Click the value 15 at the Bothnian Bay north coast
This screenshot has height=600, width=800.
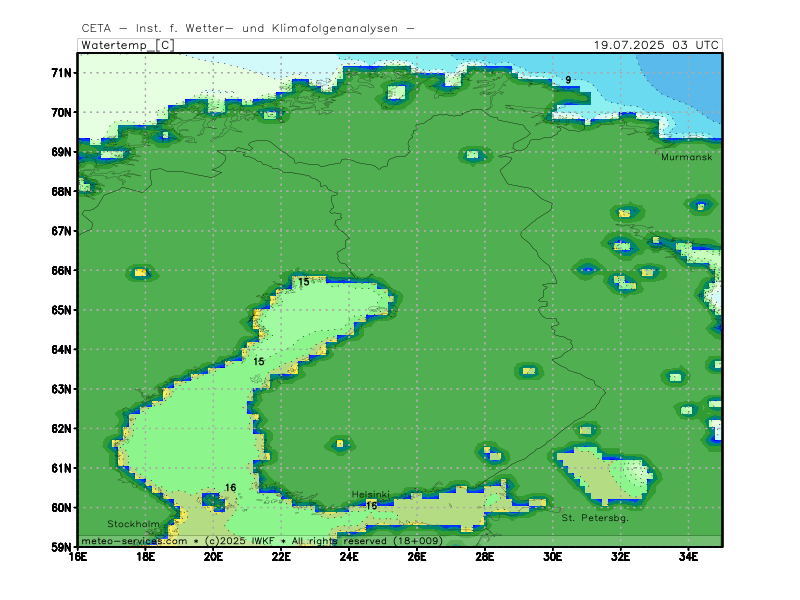tap(304, 282)
